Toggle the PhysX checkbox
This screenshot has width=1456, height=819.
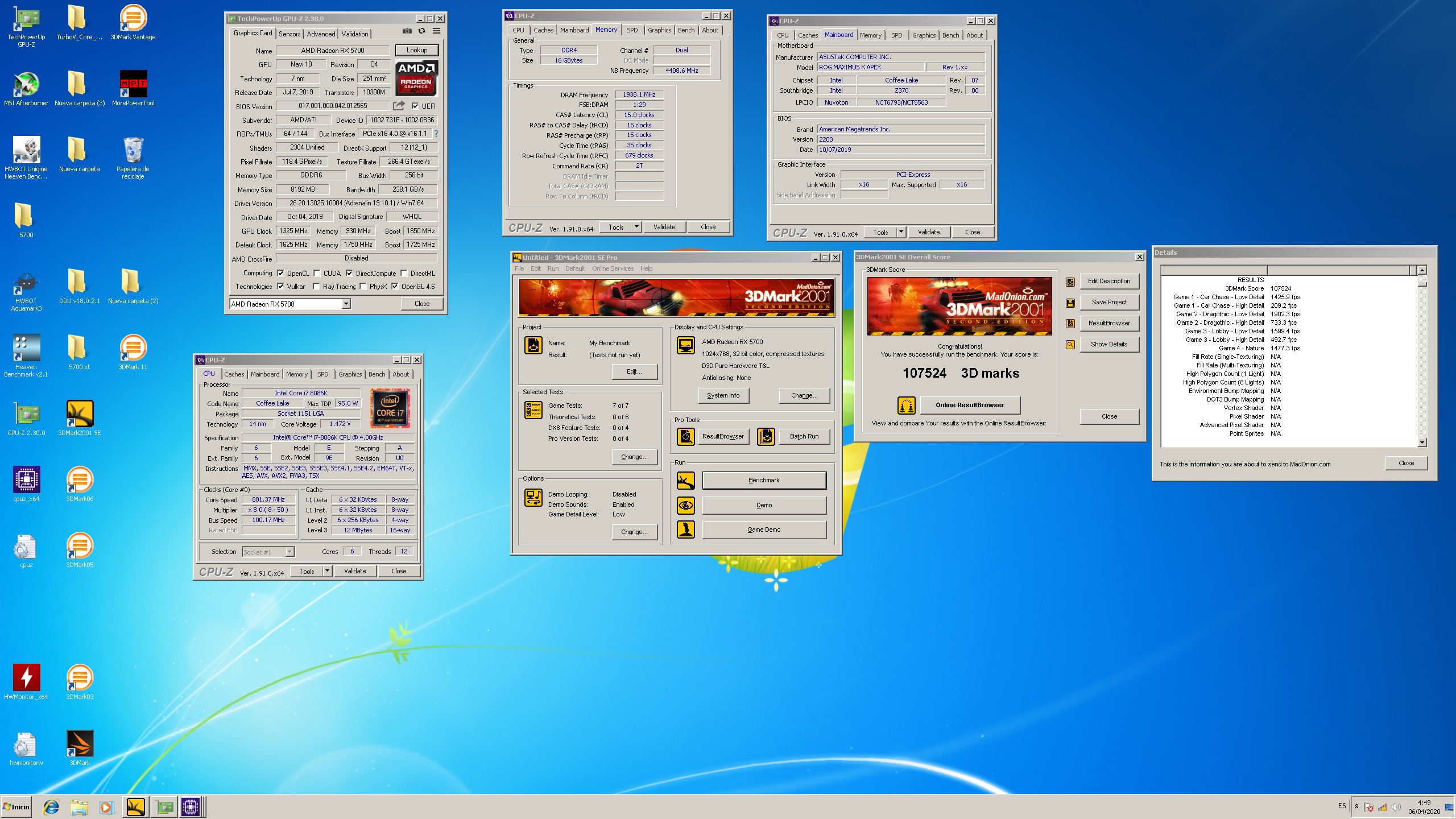[x=363, y=286]
